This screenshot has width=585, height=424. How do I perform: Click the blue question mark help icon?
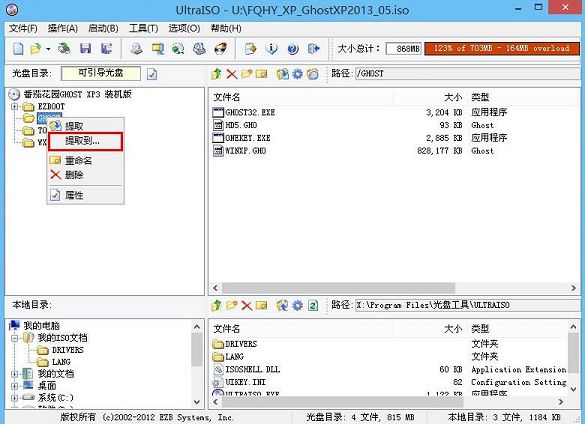coord(293,49)
